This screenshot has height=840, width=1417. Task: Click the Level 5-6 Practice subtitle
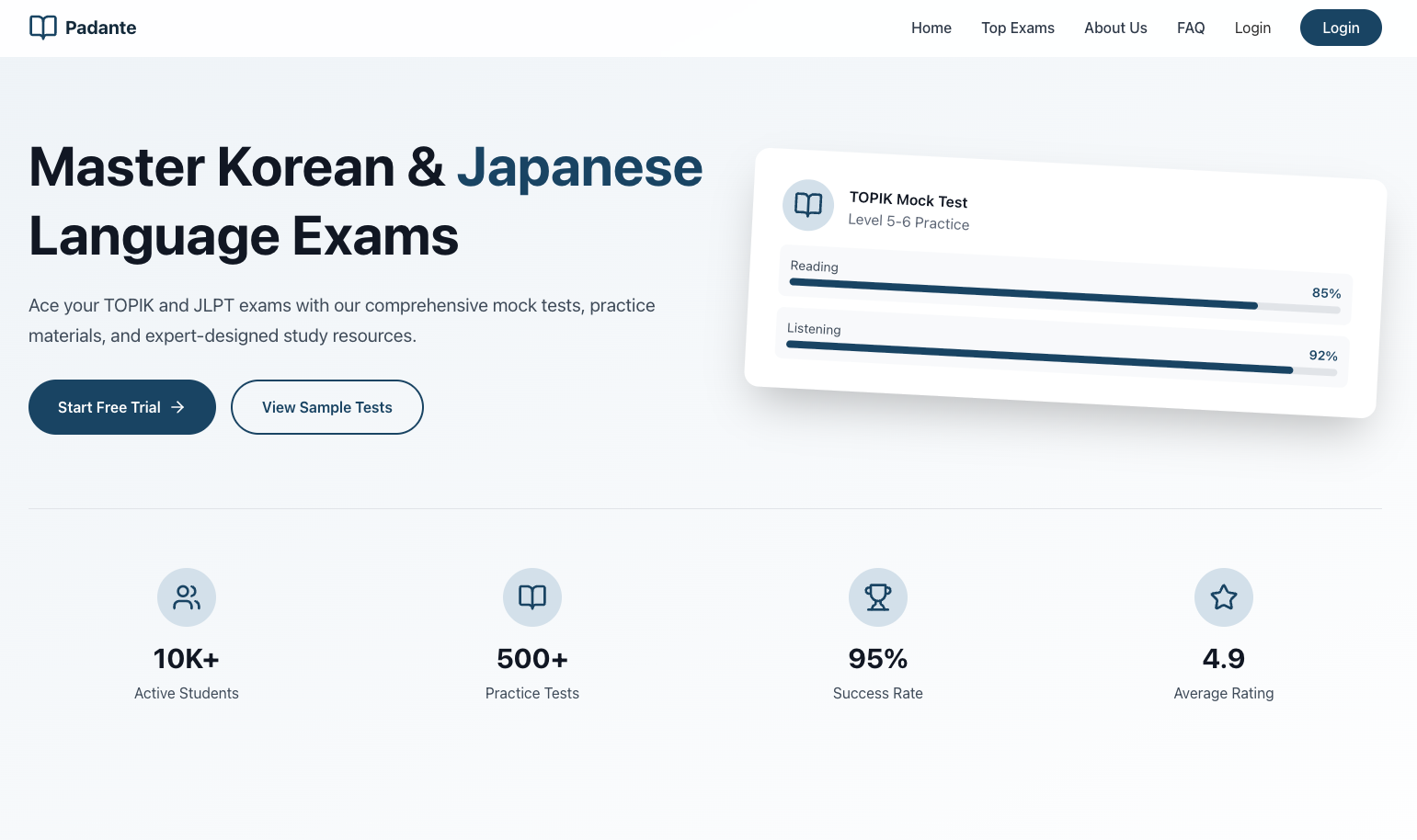coord(908,223)
